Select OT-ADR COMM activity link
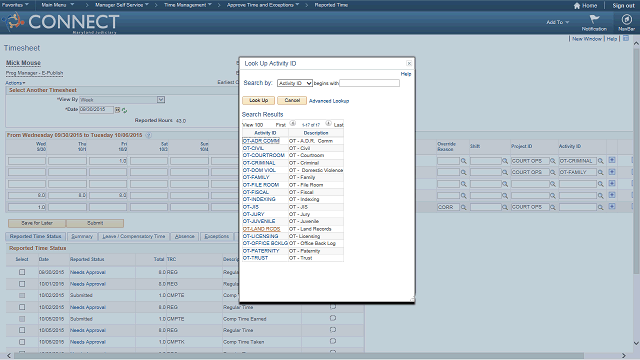 261,141
